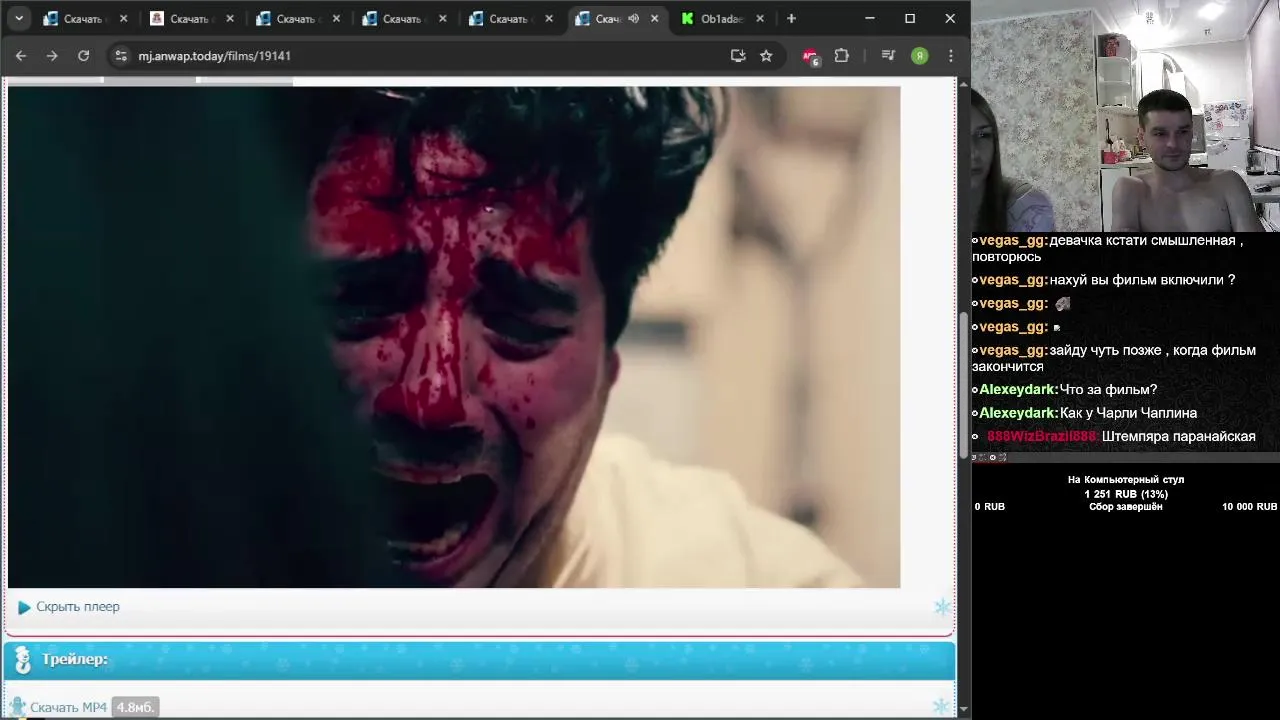The height and width of the screenshot is (720, 1280).
Task: Click the 'Сбор завершён' label
Action: tap(1126, 507)
